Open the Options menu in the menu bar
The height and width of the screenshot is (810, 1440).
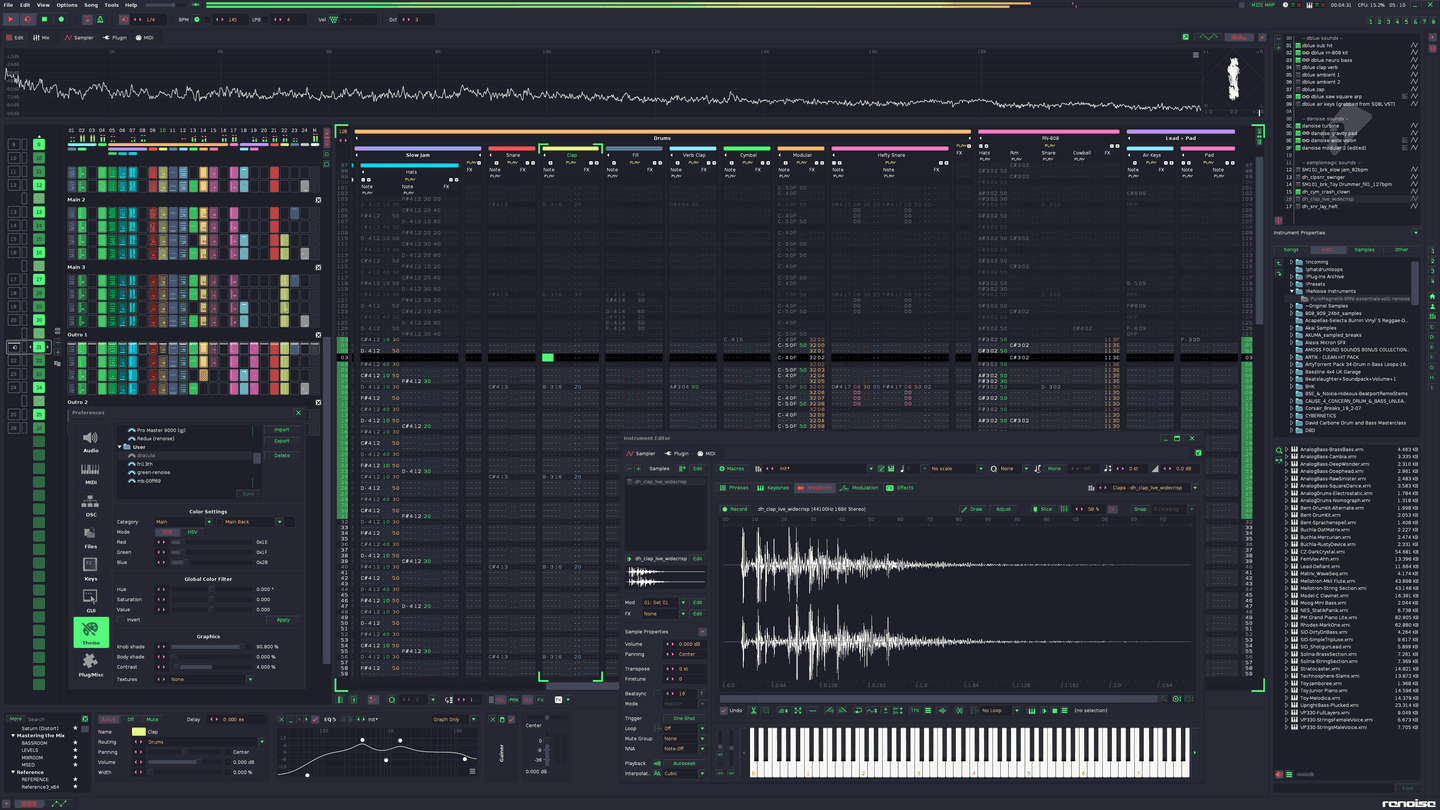tap(66, 4)
